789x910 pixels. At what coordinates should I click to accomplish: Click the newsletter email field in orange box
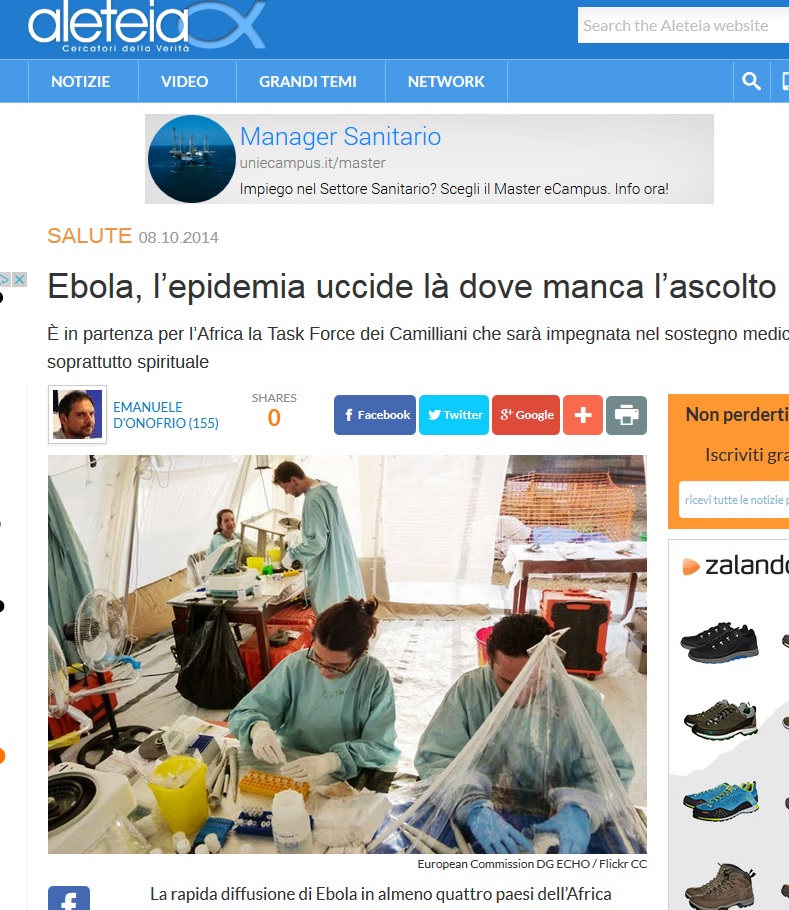[x=734, y=500]
